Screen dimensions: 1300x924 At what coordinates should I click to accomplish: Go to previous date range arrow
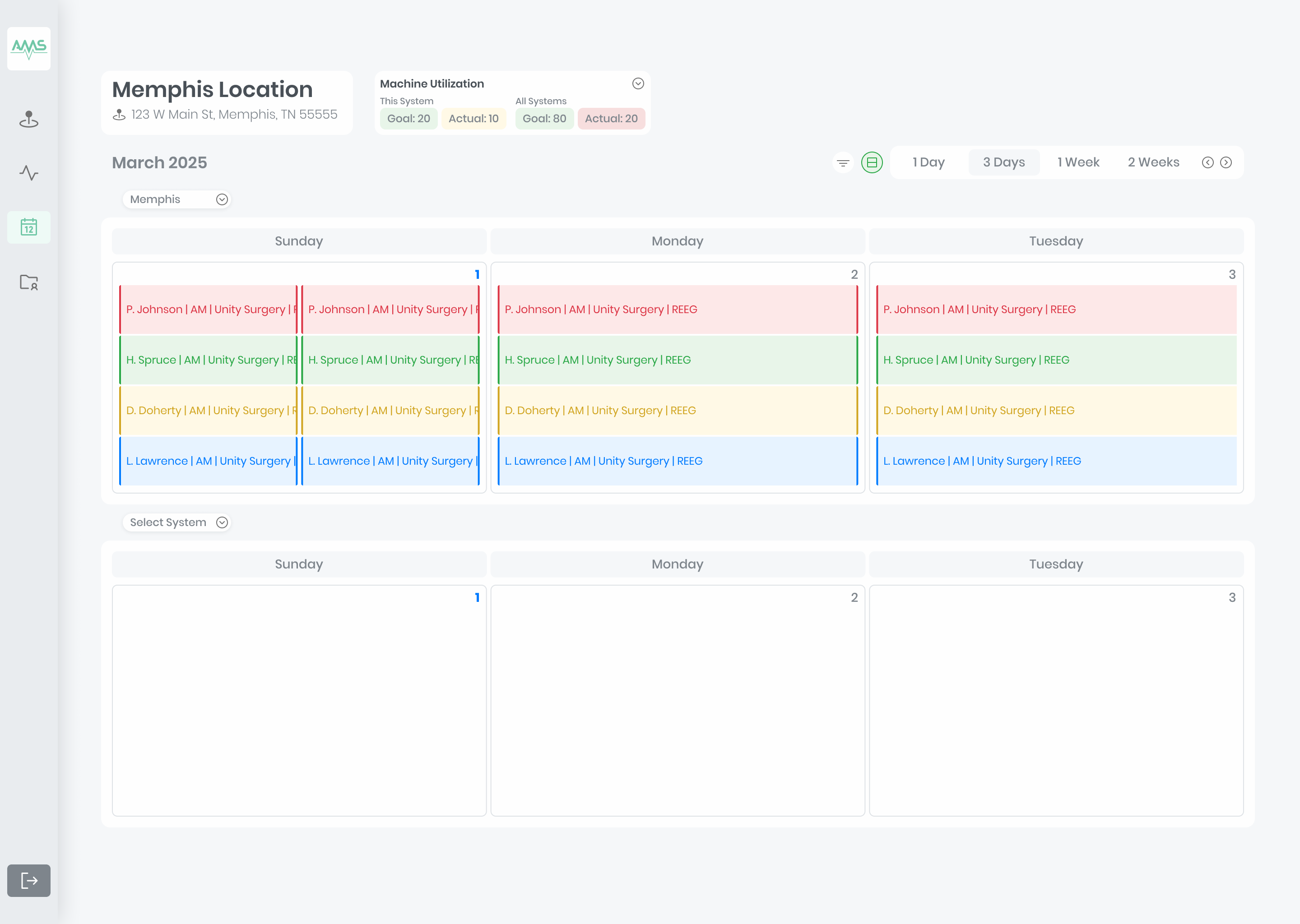(1207, 163)
